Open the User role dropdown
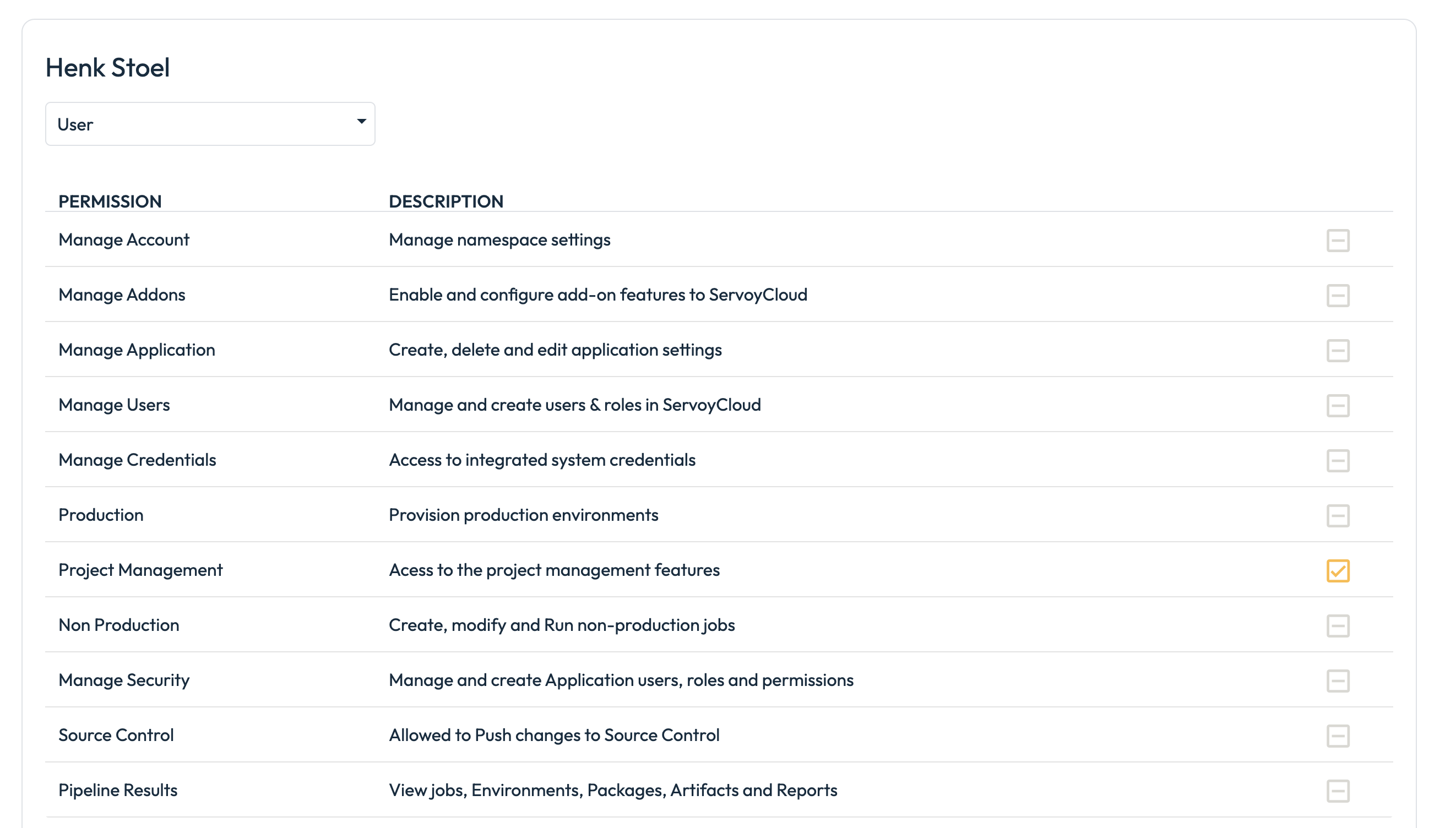1456x828 pixels. (209, 124)
